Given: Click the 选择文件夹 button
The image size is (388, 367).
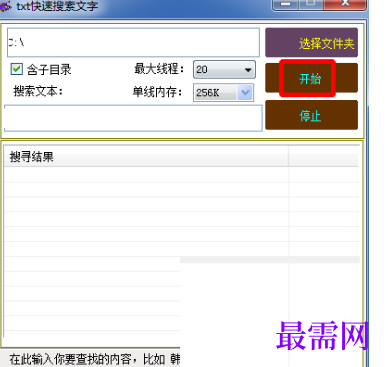Looking at the screenshot, I should (x=311, y=43).
